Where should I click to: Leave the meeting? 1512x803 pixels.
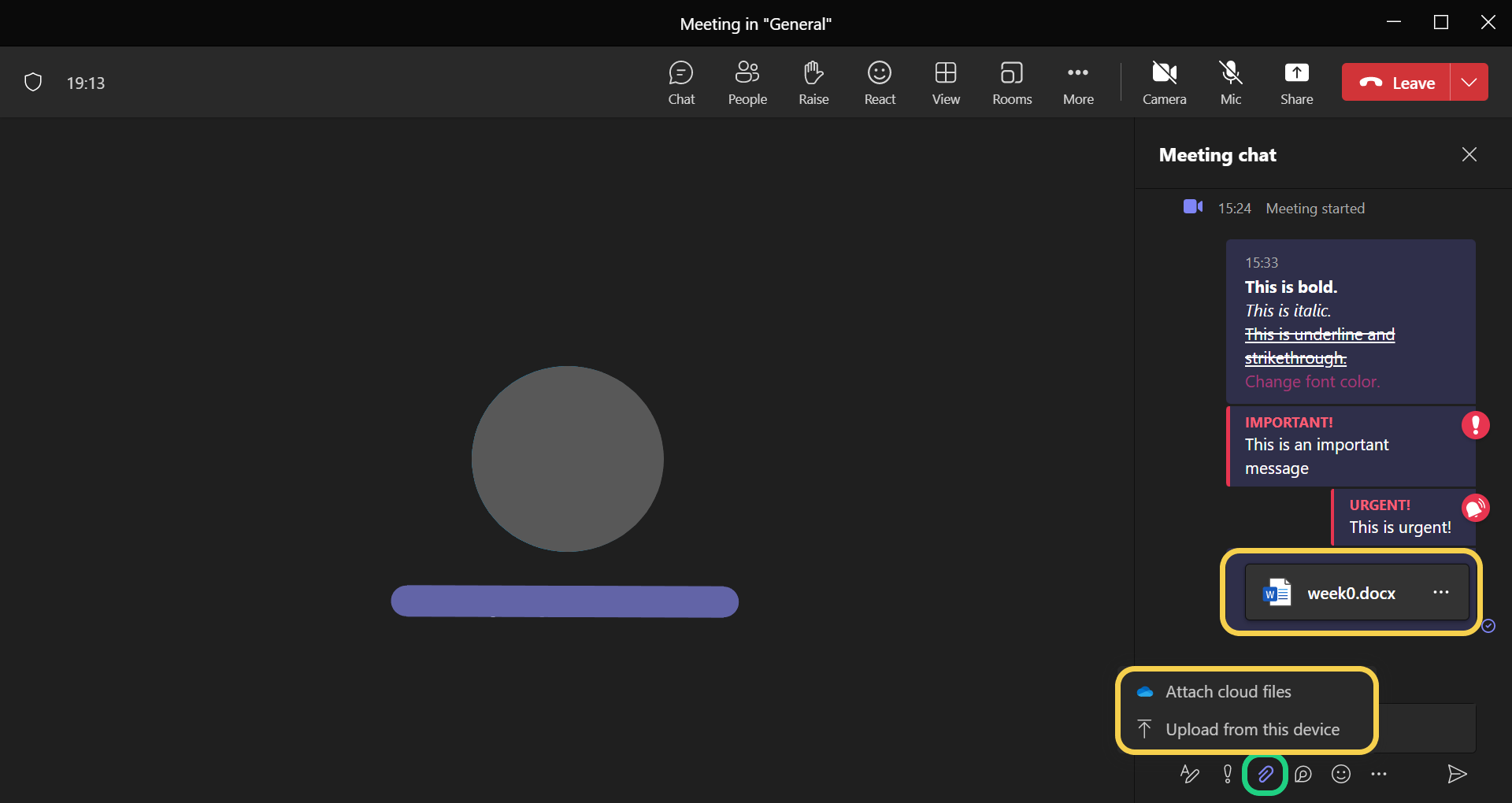point(1396,82)
